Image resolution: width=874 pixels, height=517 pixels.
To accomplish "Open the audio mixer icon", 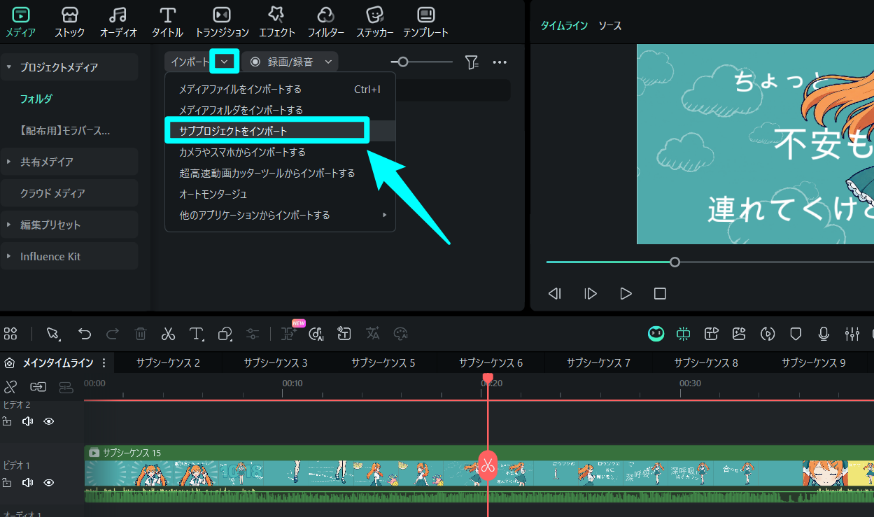I will click(x=852, y=334).
